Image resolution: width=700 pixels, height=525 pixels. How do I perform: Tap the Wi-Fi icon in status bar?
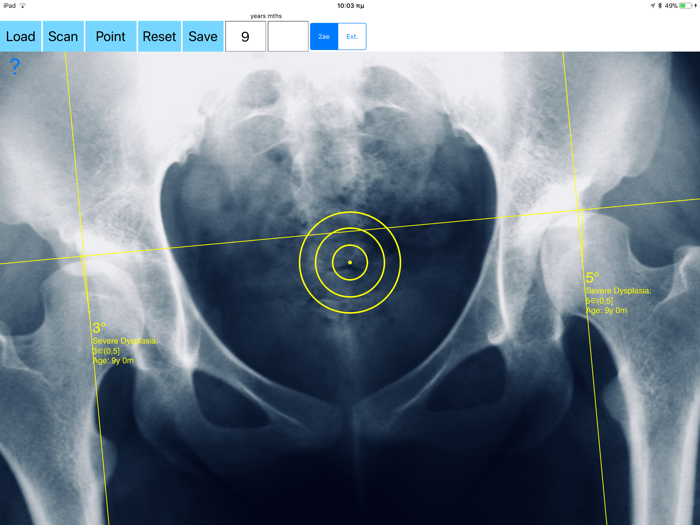pyautogui.click(x=22, y=6)
